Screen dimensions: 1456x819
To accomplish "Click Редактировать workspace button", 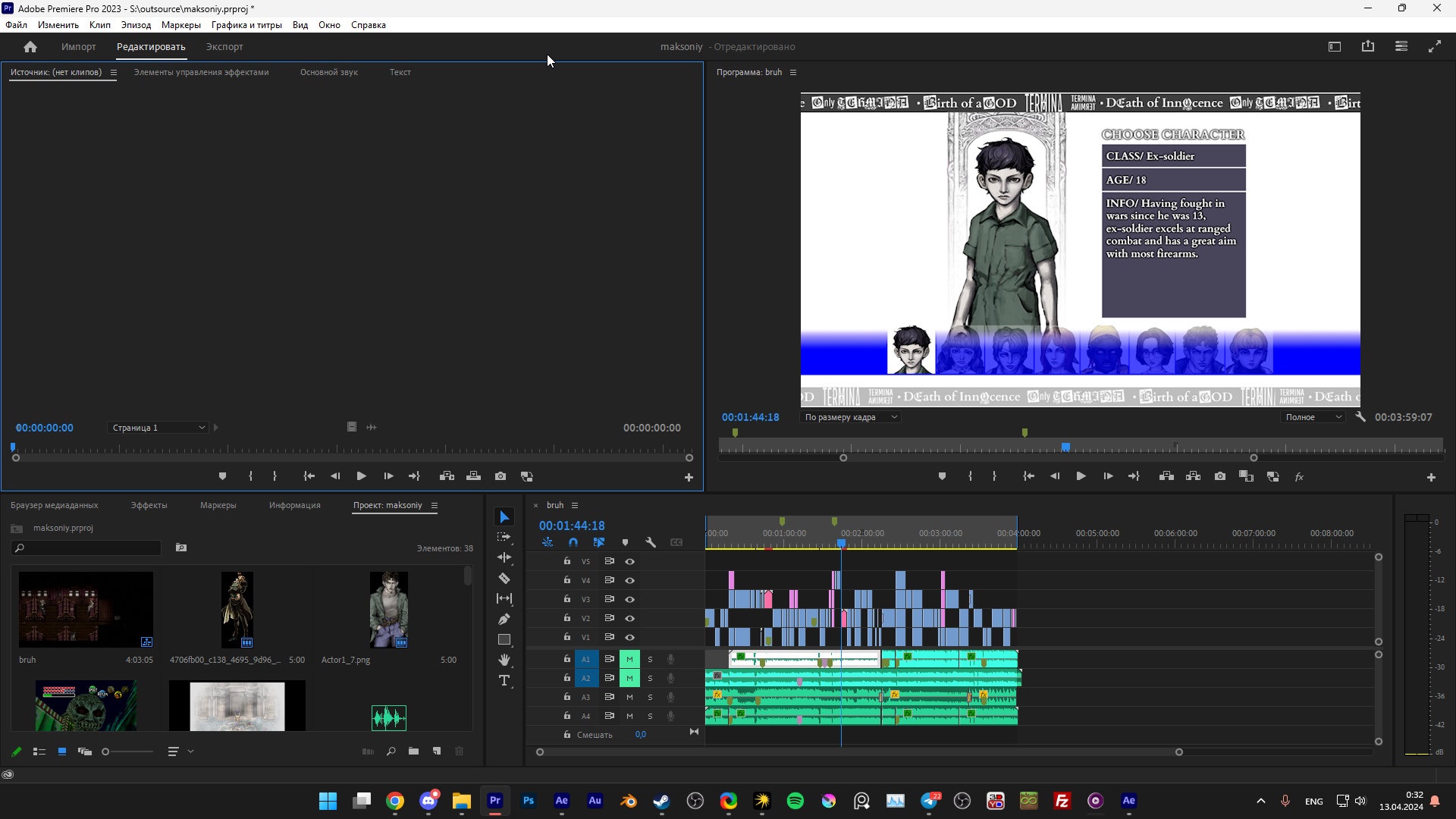I will click(x=151, y=47).
